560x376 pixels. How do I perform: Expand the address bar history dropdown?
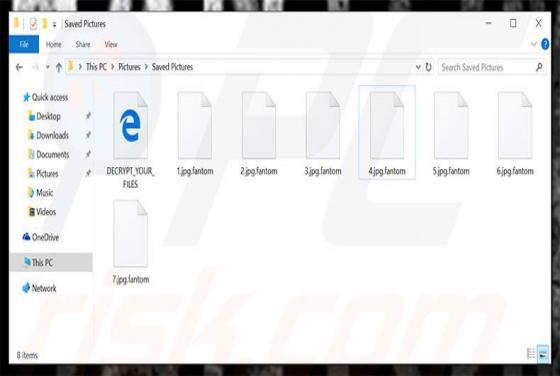pyautogui.click(x=418, y=67)
